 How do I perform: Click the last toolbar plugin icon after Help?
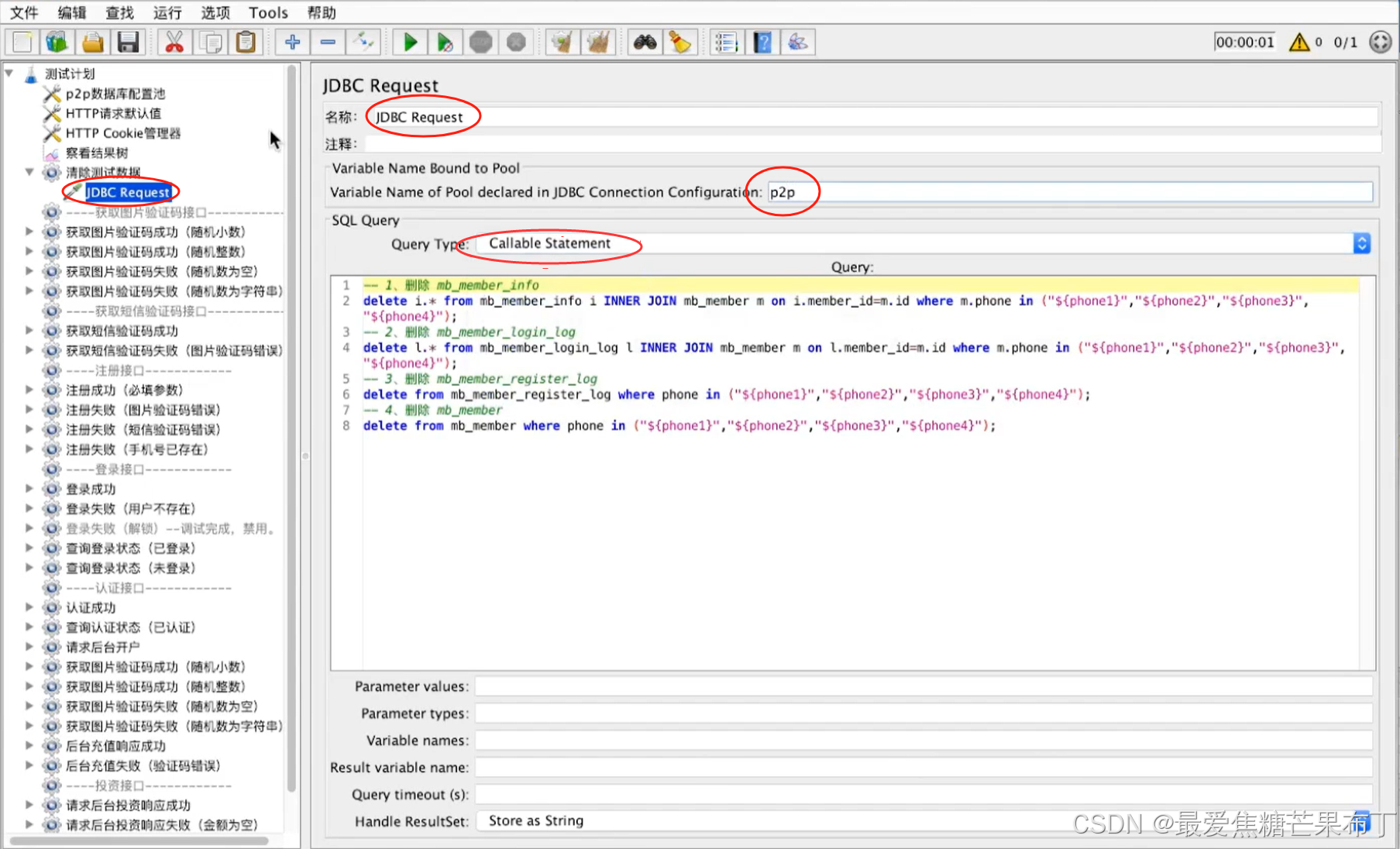798,42
